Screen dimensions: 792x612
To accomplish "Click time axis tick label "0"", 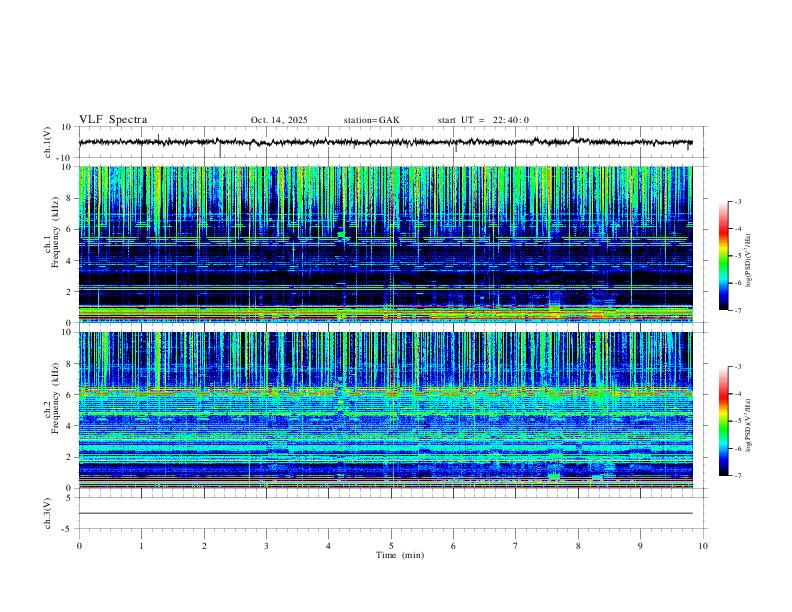I will pos(79,546).
